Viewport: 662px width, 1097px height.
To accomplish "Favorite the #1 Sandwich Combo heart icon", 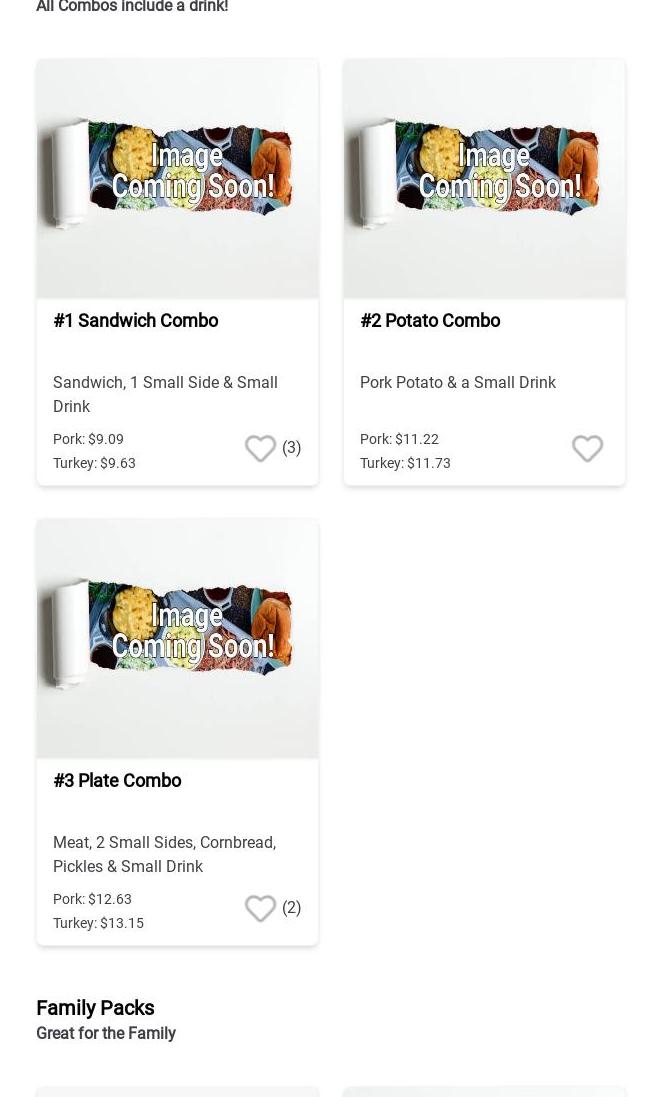I will tap(260, 448).
